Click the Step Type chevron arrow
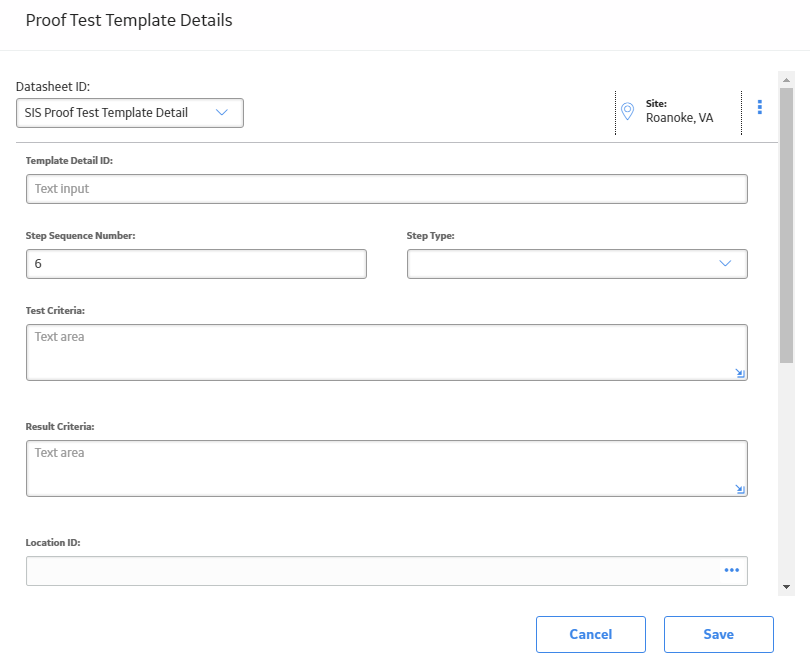The width and height of the screenshot is (810, 669). click(725, 263)
